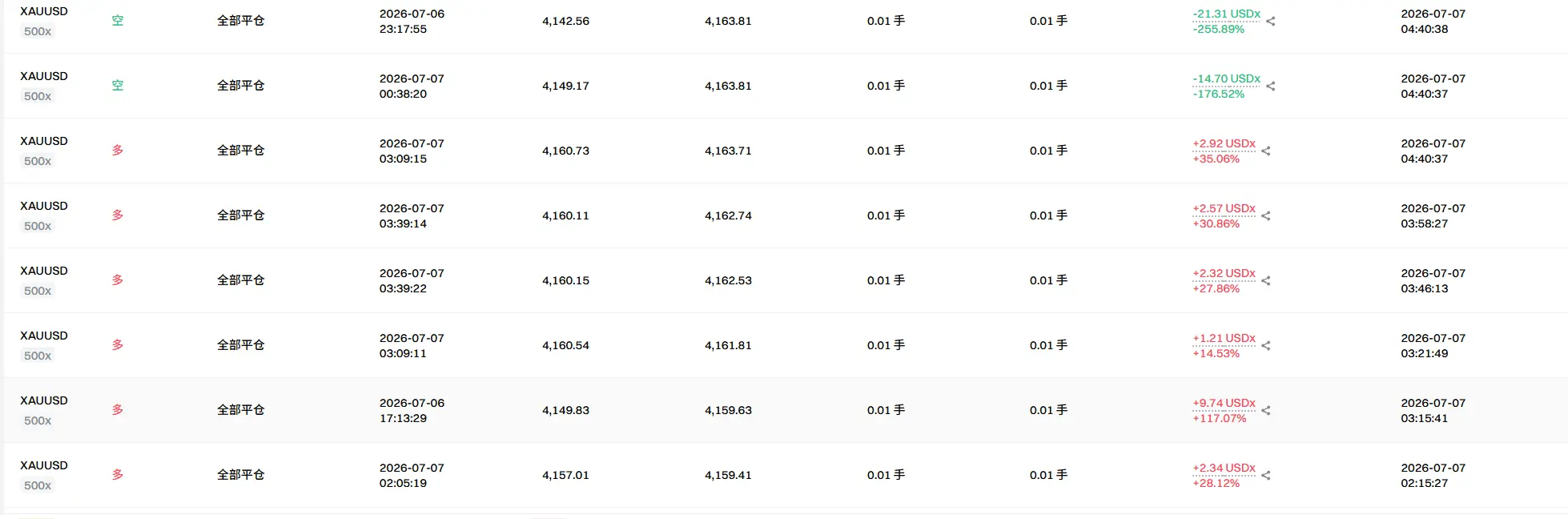Click the +2.92 USDx underlined amount

tap(1224, 143)
